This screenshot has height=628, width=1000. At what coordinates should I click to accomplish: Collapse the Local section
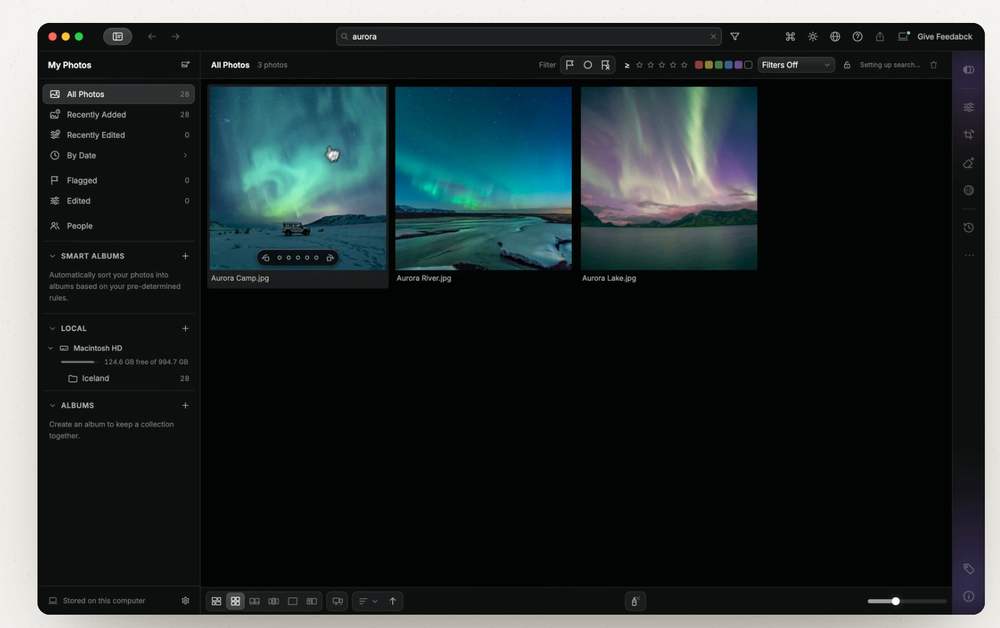point(52,328)
